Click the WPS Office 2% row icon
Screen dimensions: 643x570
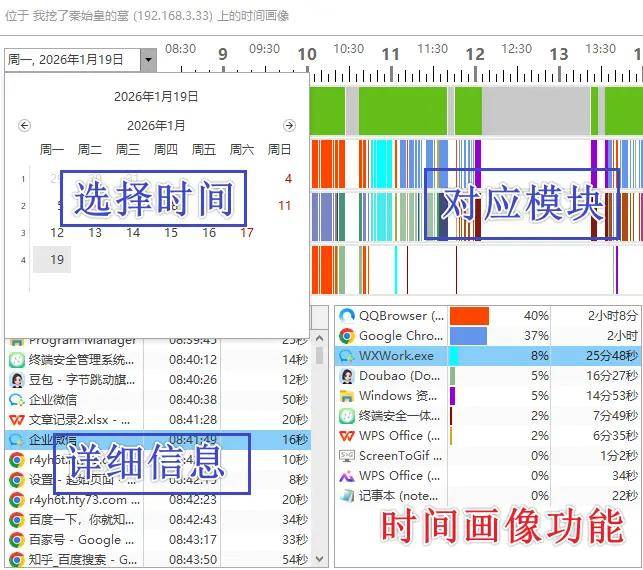347,436
